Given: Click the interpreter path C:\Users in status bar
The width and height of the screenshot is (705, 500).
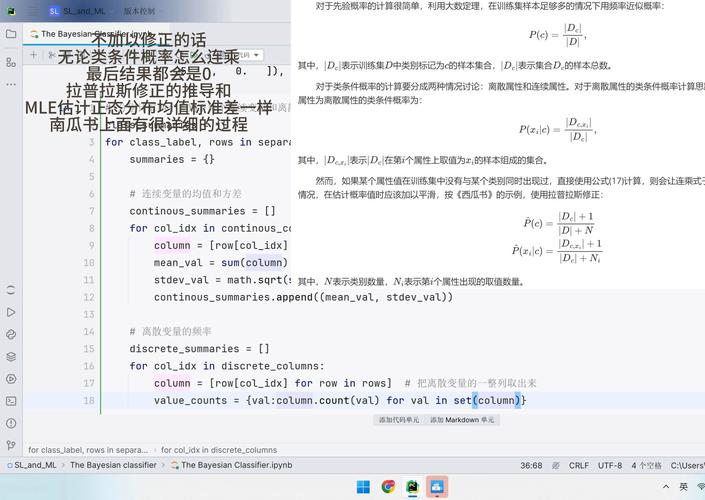Looking at the screenshot, I should [687, 465].
